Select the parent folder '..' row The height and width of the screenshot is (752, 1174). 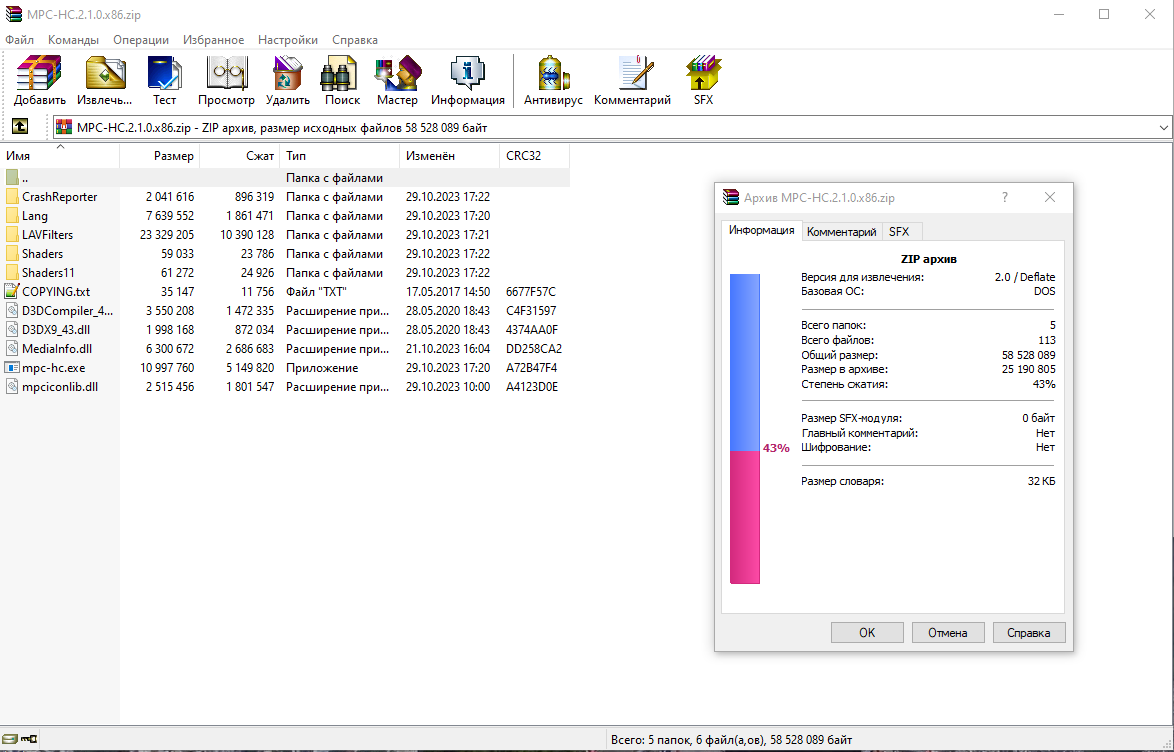(285, 178)
